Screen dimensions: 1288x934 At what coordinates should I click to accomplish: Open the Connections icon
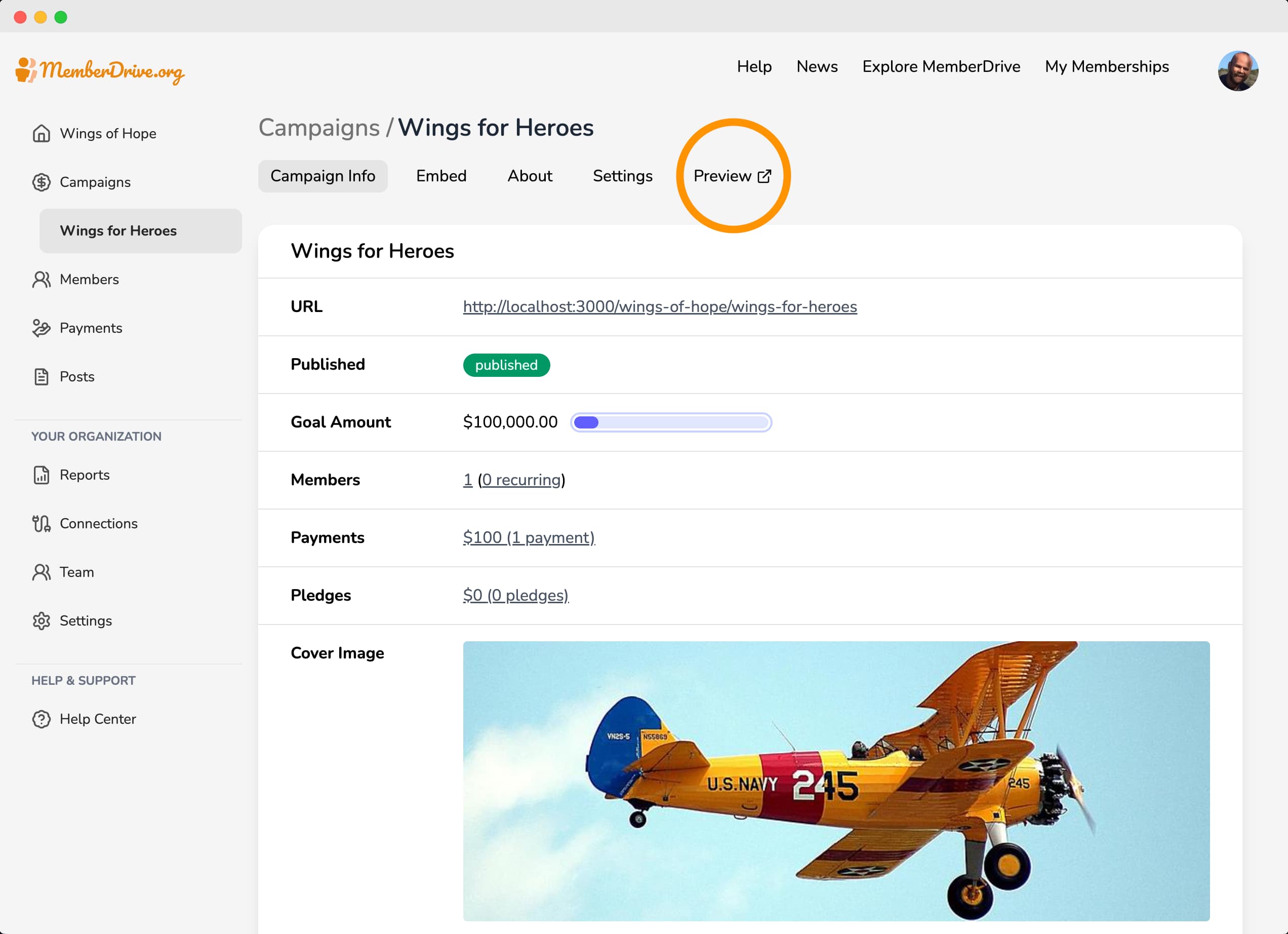(x=42, y=523)
